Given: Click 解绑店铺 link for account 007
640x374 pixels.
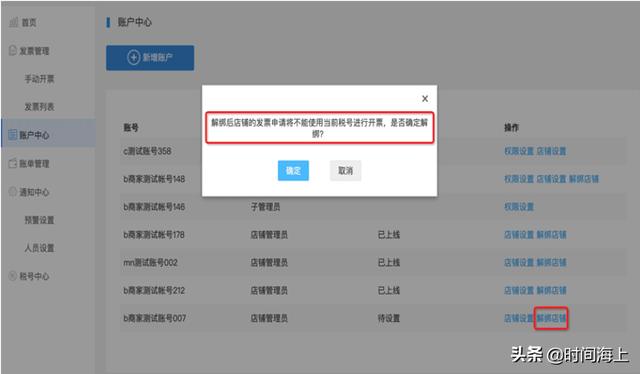Looking at the screenshot, I should [x=551, y=318].
